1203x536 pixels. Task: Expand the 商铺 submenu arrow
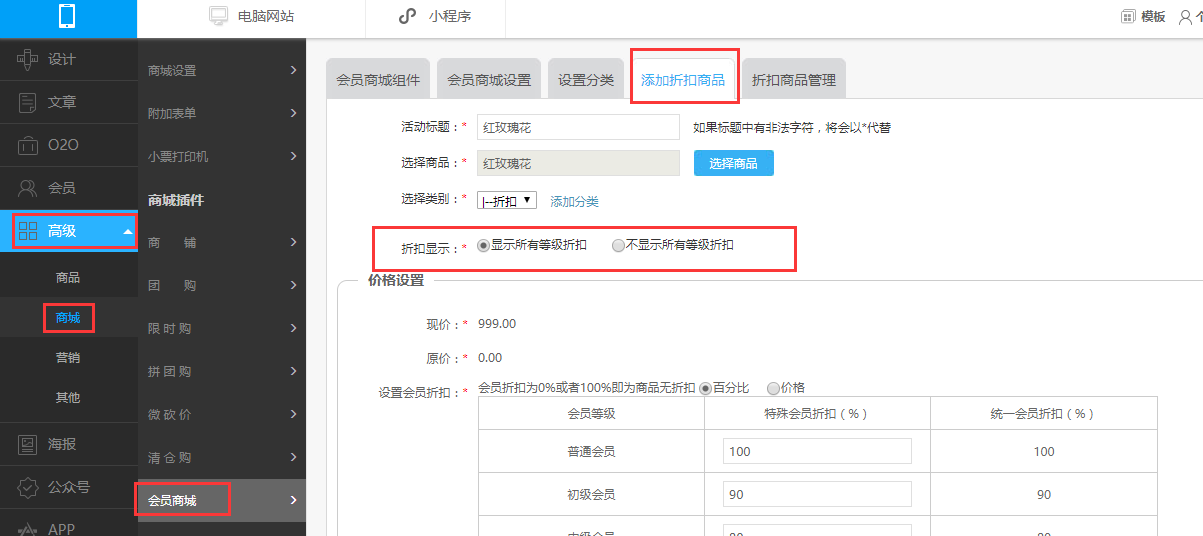(293, 242)
